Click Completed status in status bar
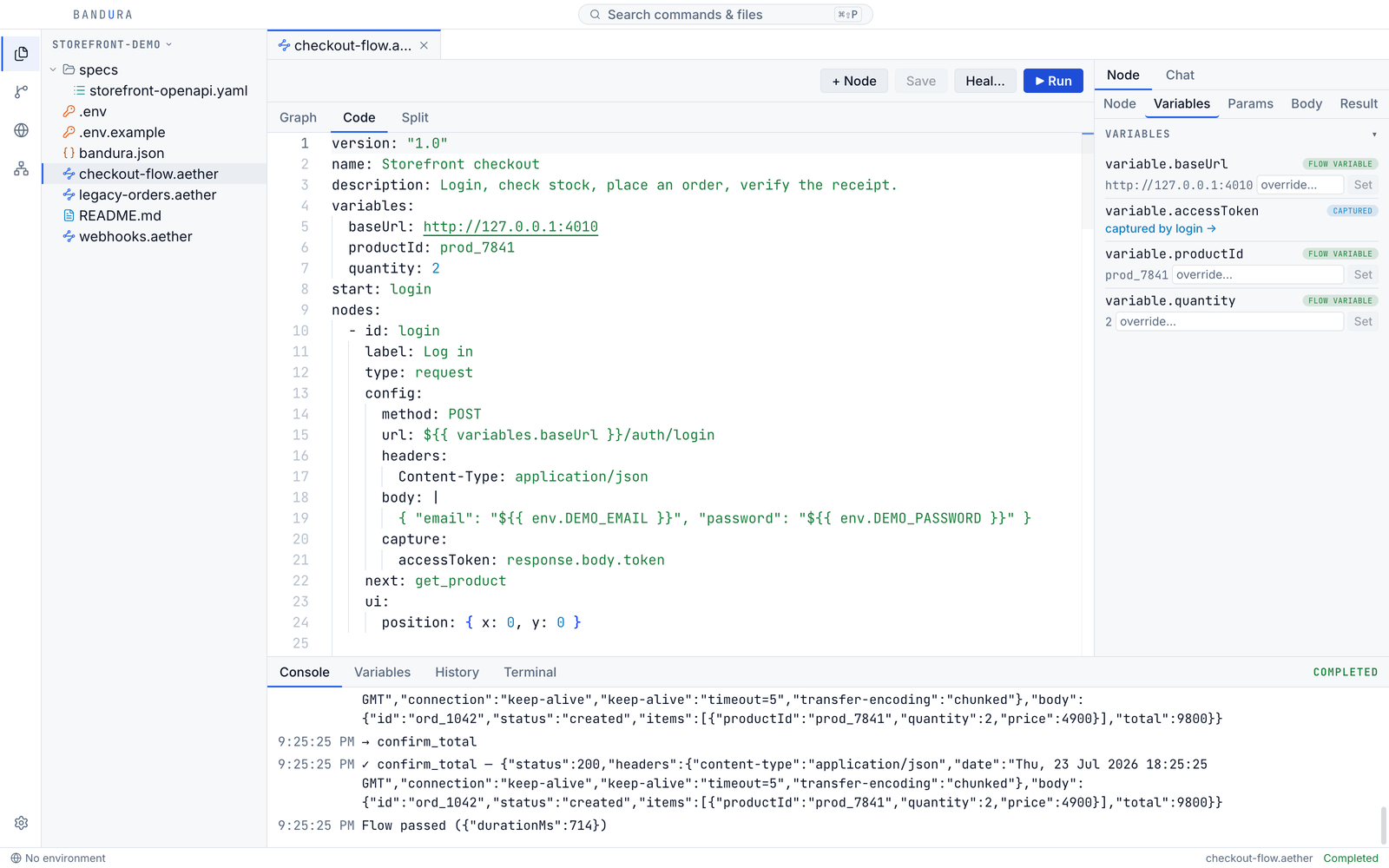The image size is (1389, 868). [1350, 858]
